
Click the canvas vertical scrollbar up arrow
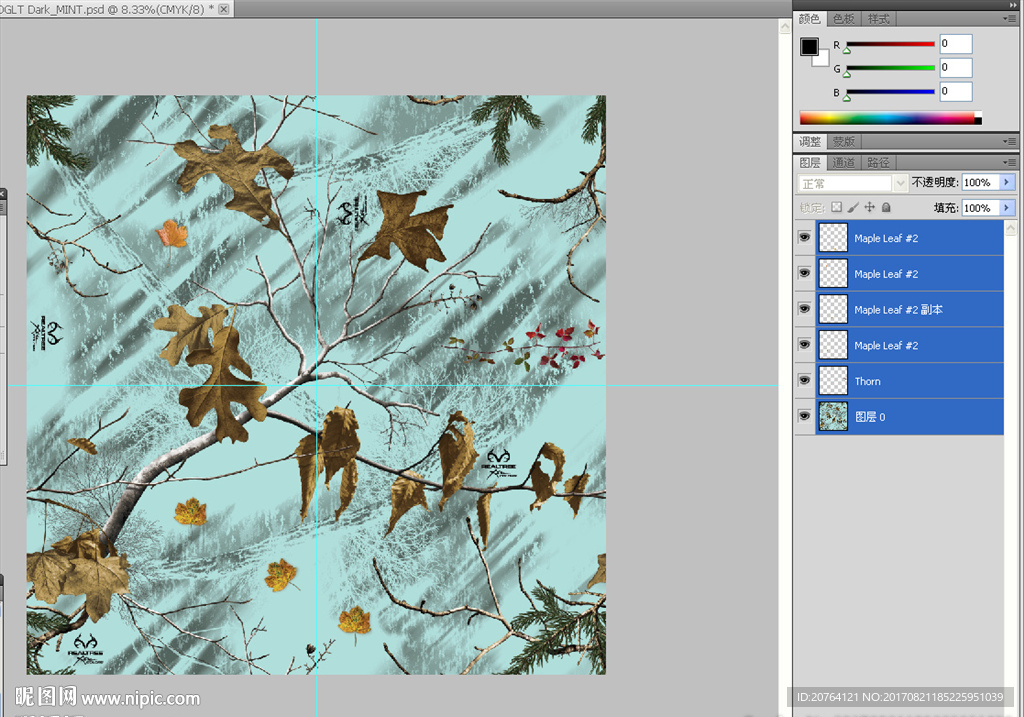(x=785, y=27)
